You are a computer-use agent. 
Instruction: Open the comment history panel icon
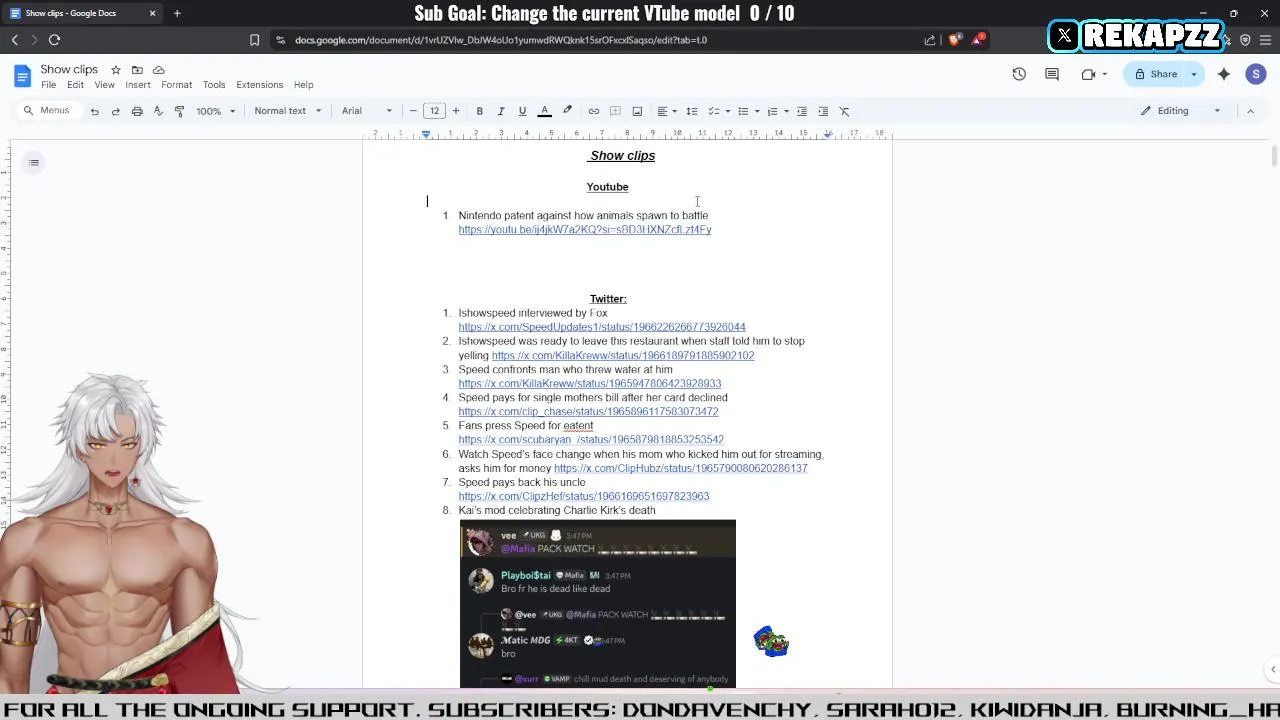(1052, 74)
